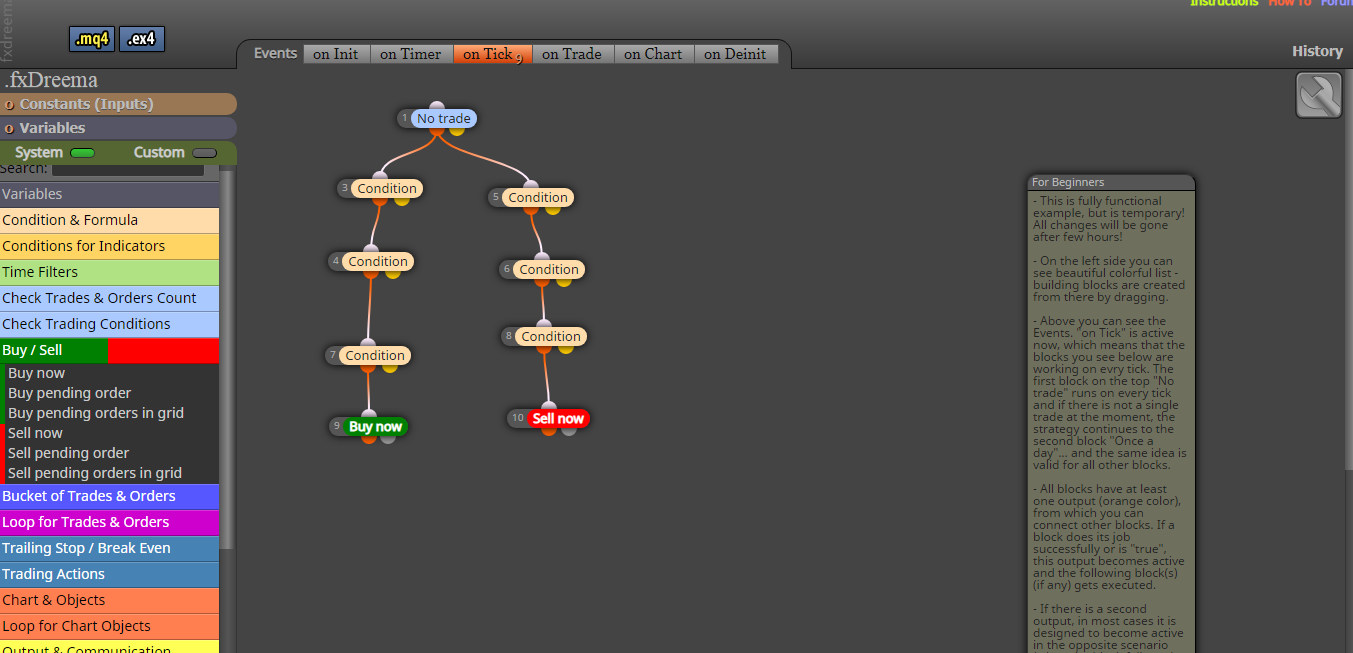Expand Check Trades & Orders Count
The height and width of the screenshot is (653, 1353).
109,298
